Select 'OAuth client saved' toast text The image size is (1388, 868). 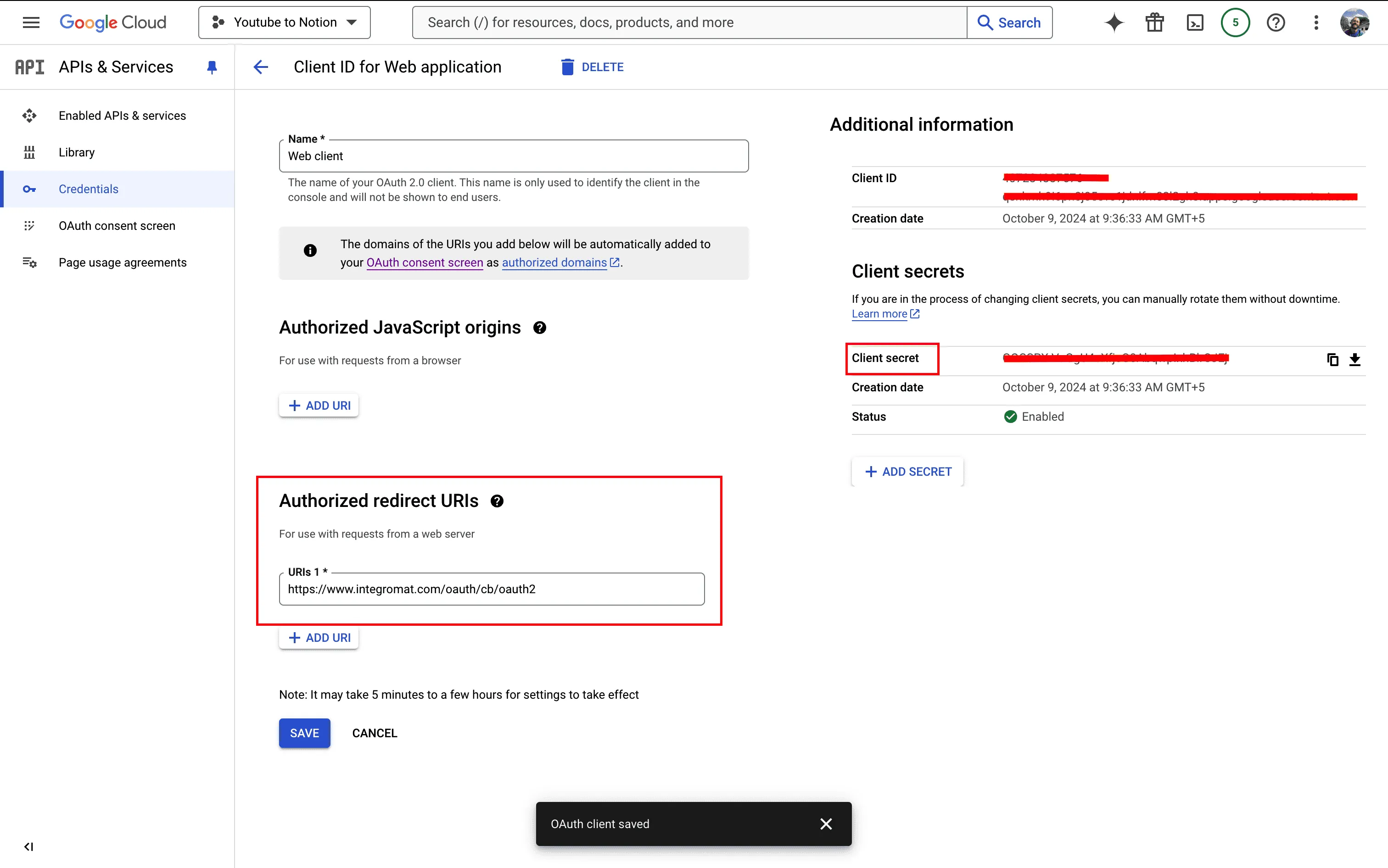coord(600,824)
